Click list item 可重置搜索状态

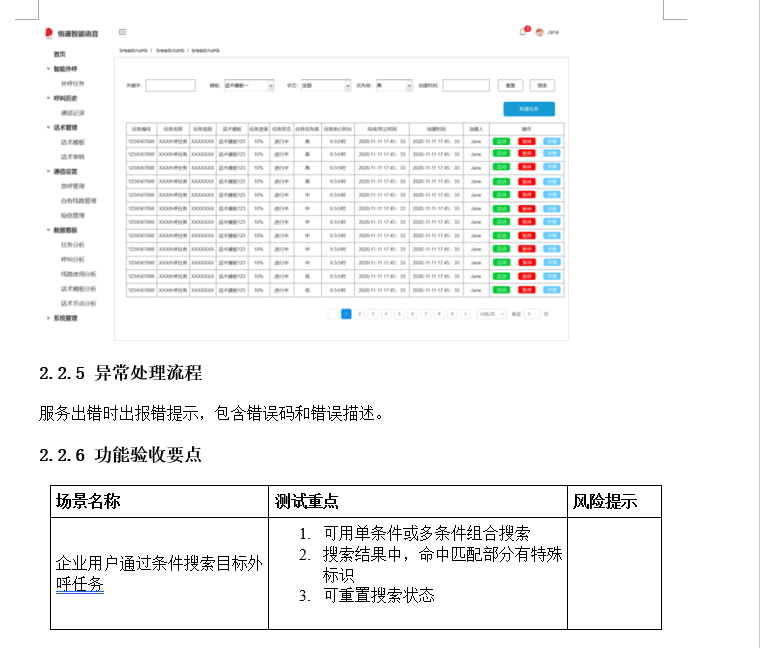379,595
